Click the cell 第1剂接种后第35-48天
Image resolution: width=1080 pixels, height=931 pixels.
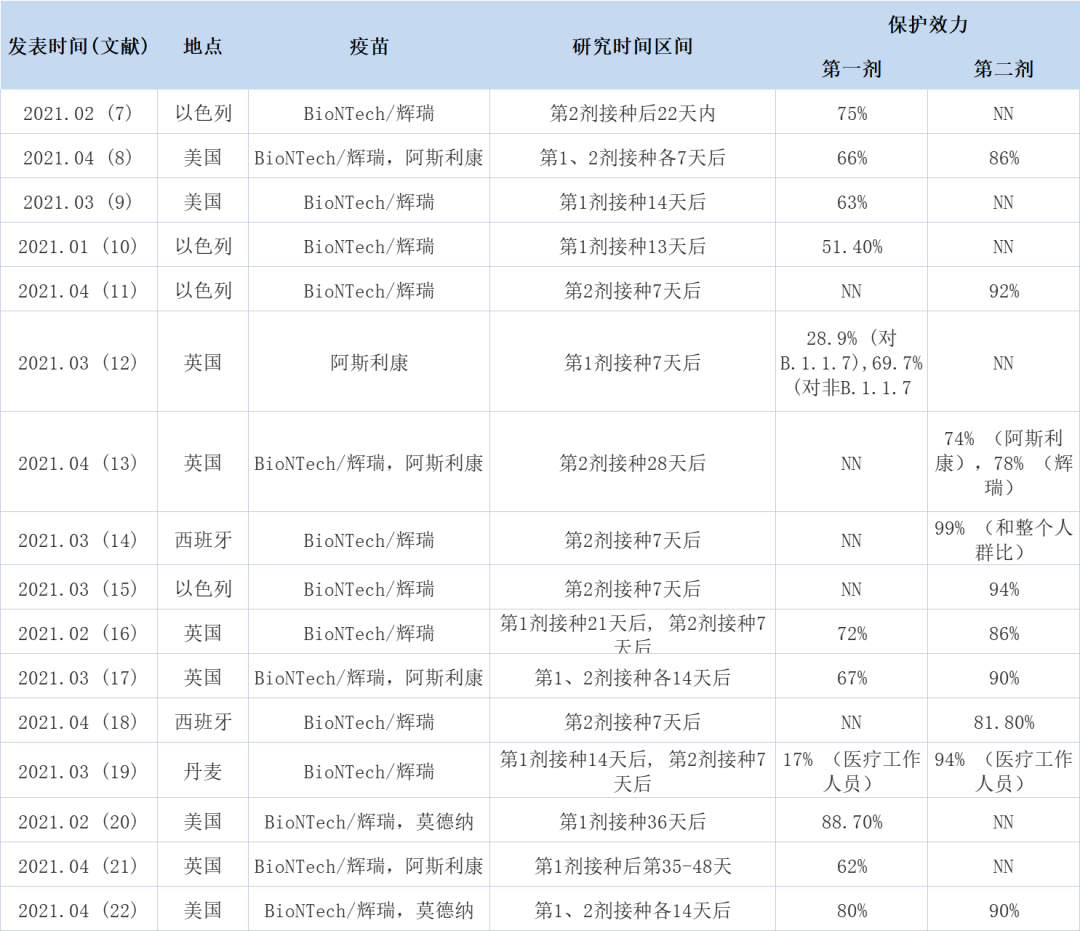click(632, 866)
